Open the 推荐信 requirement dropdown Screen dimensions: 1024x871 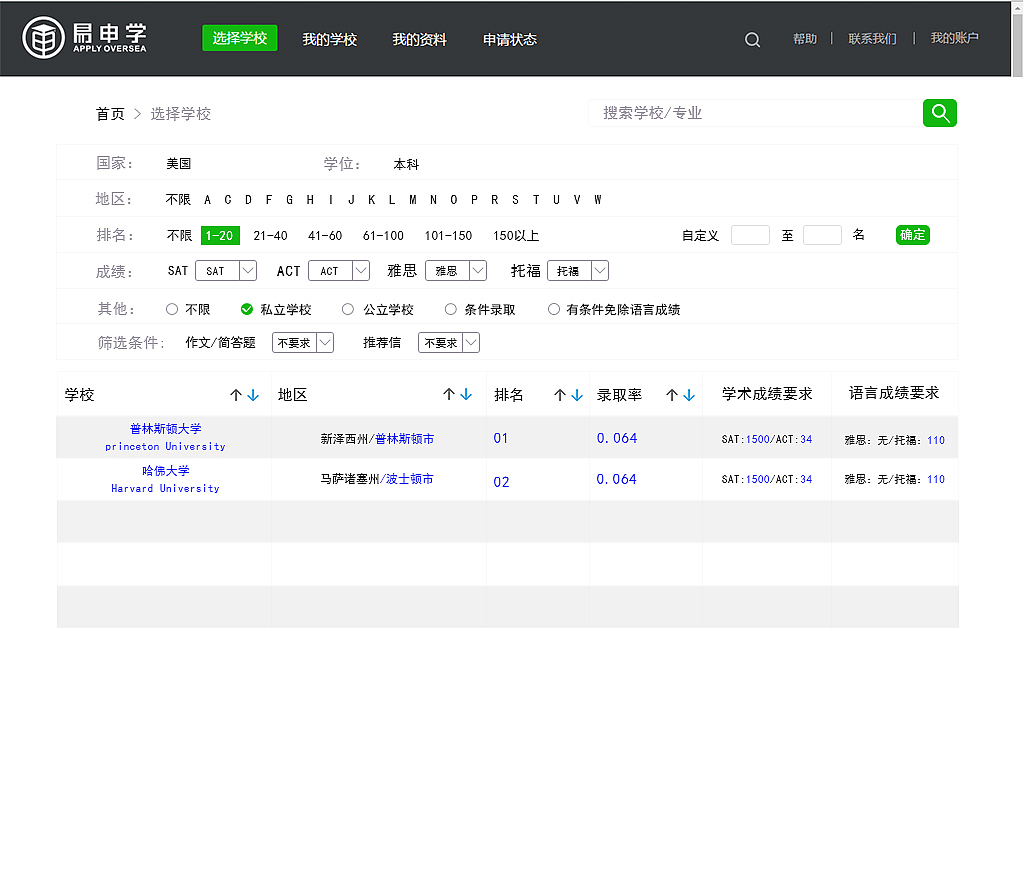point(449,342)
